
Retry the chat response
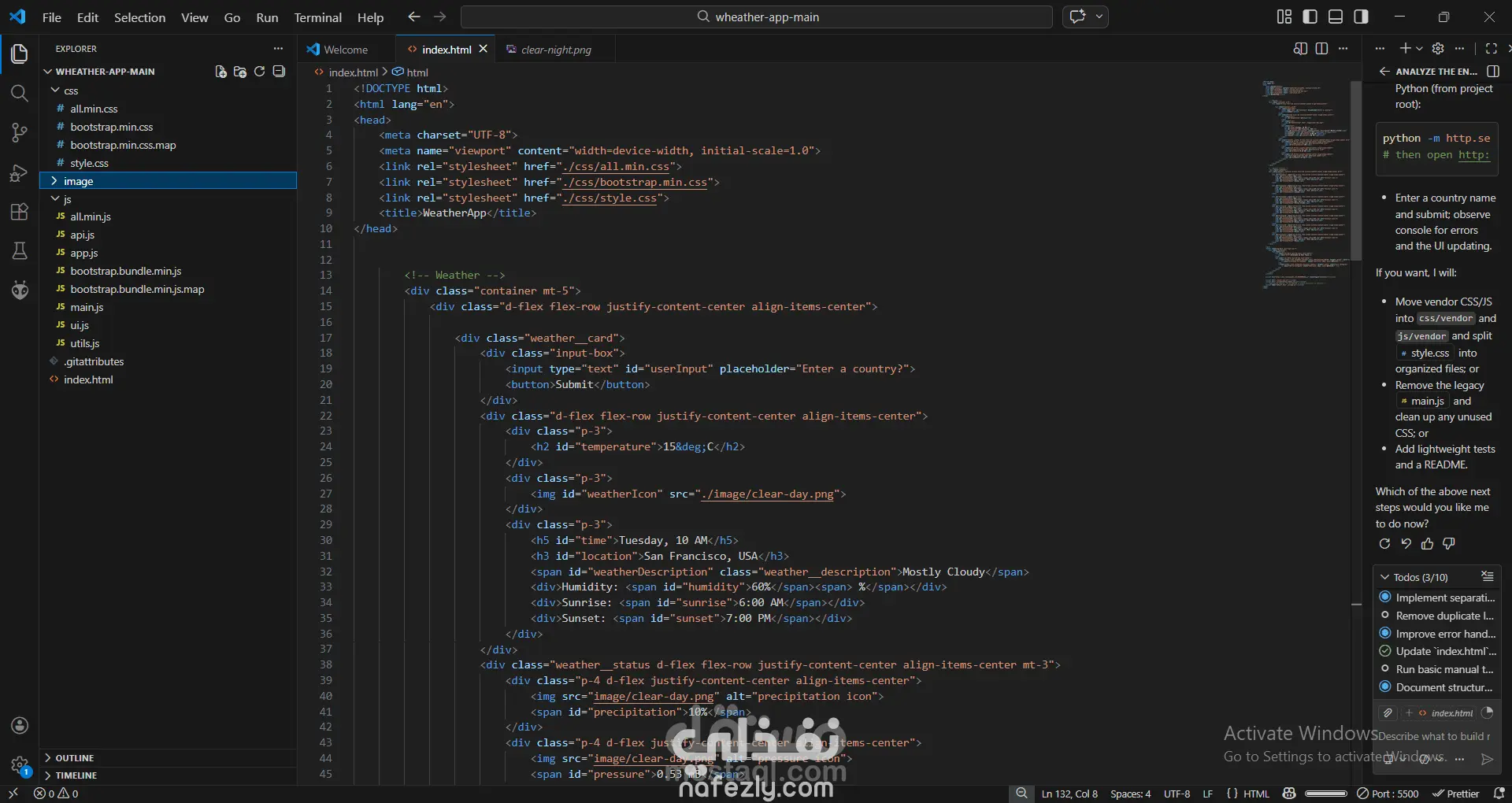point(1385,544)
